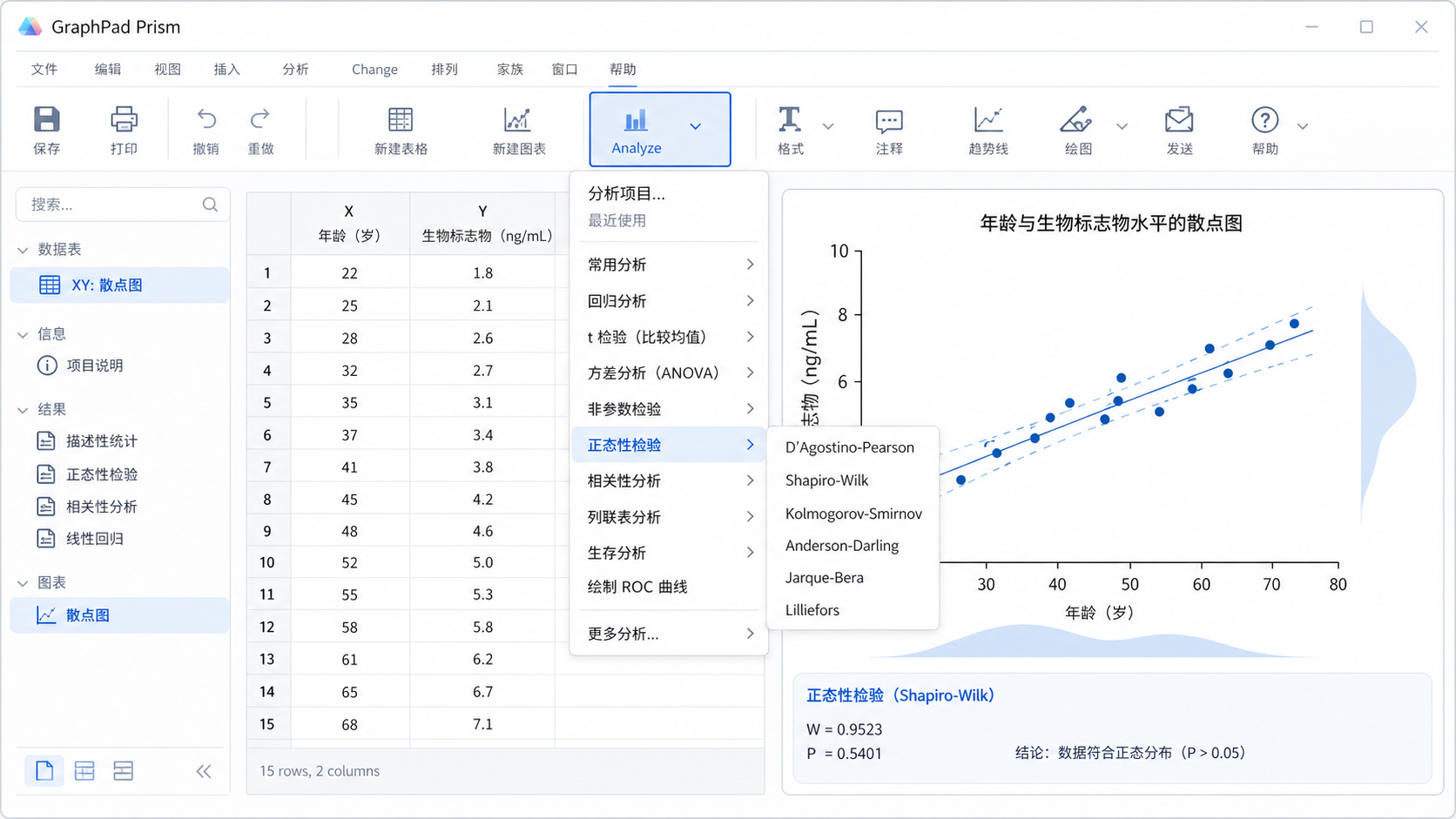
Task: Click cell with age value 22
Action: 349,273
